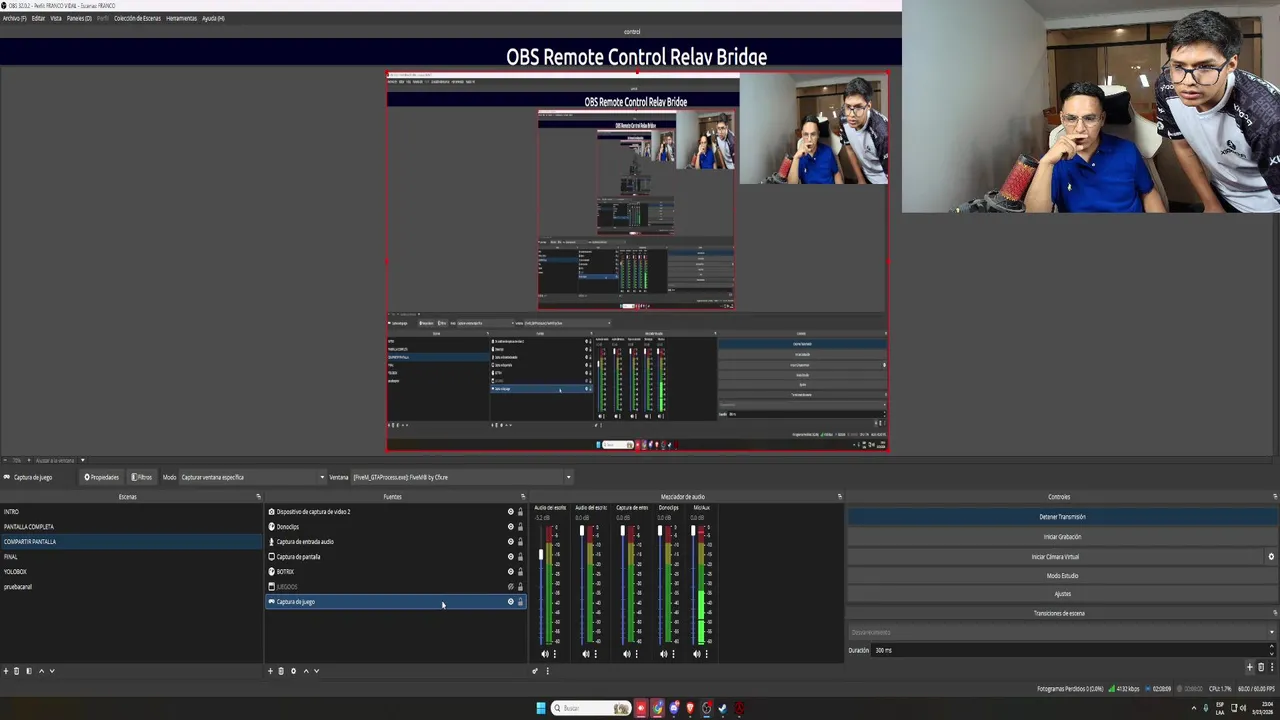The image size is (1280, 720).
Task: Add a new source in the Fuentes panel
Action: pyautogui.click(x=270, y=671)
